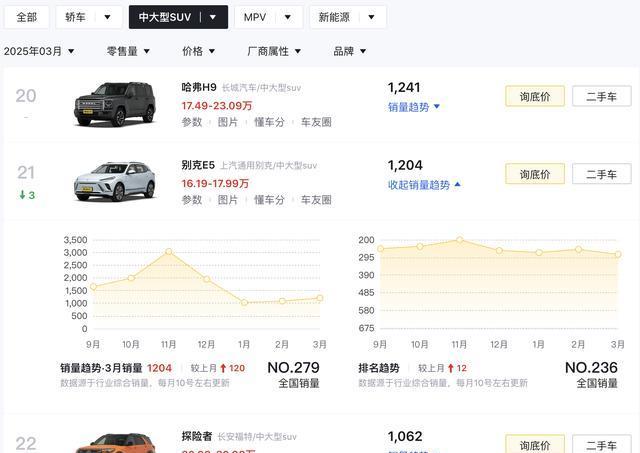Viewport: 640px width, 453px height.
Task: Open the 哈弗H9 car thumbnail
Action: 114,103
